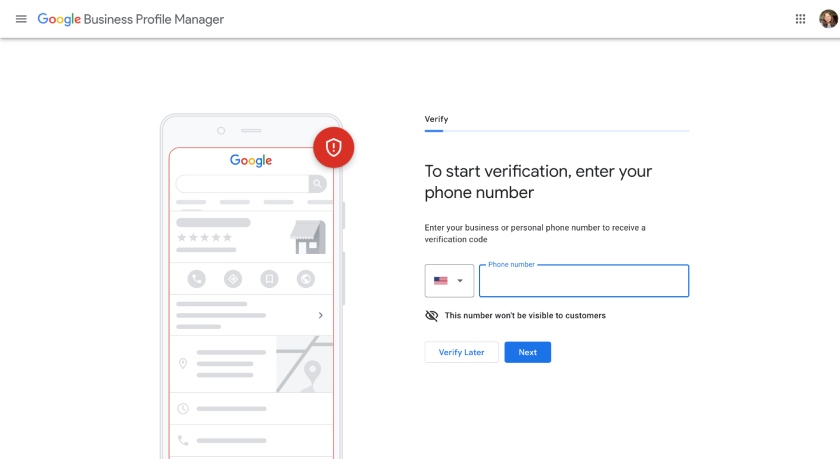Select the Verify step label
The image size is (840, 459).
click(x=436, y=119)
